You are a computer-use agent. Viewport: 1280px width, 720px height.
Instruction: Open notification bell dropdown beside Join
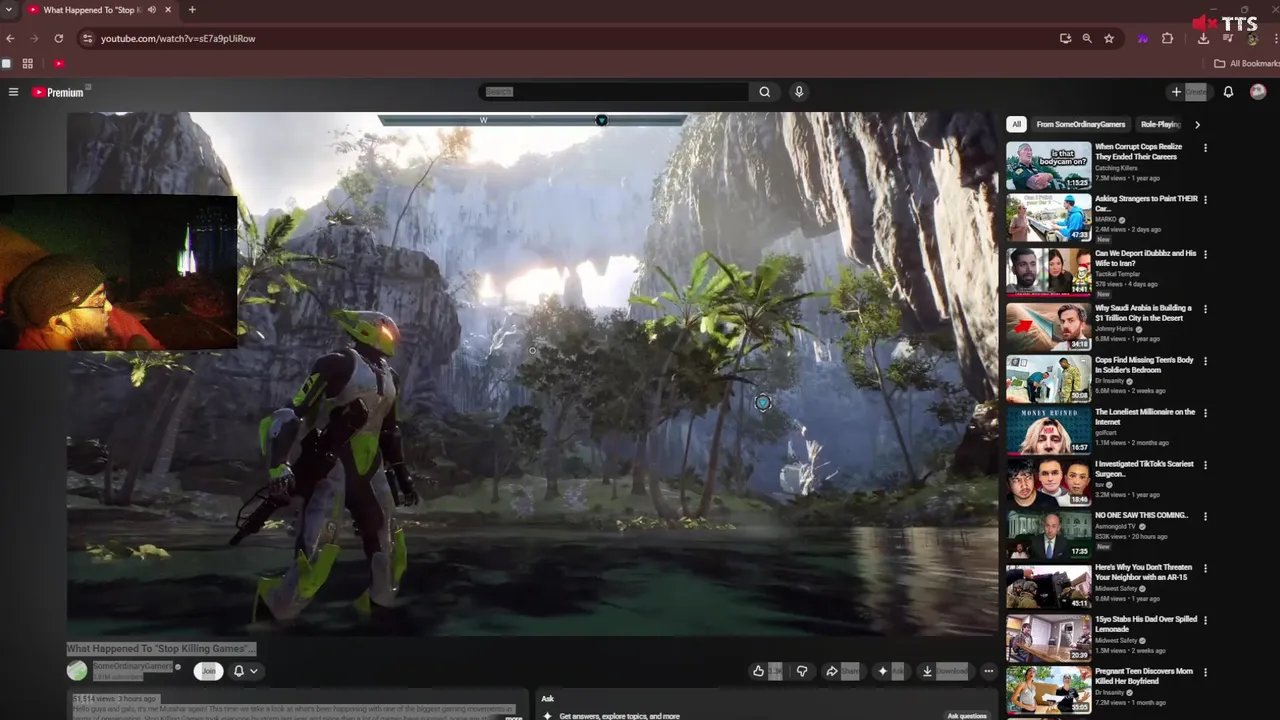(245, 671)
